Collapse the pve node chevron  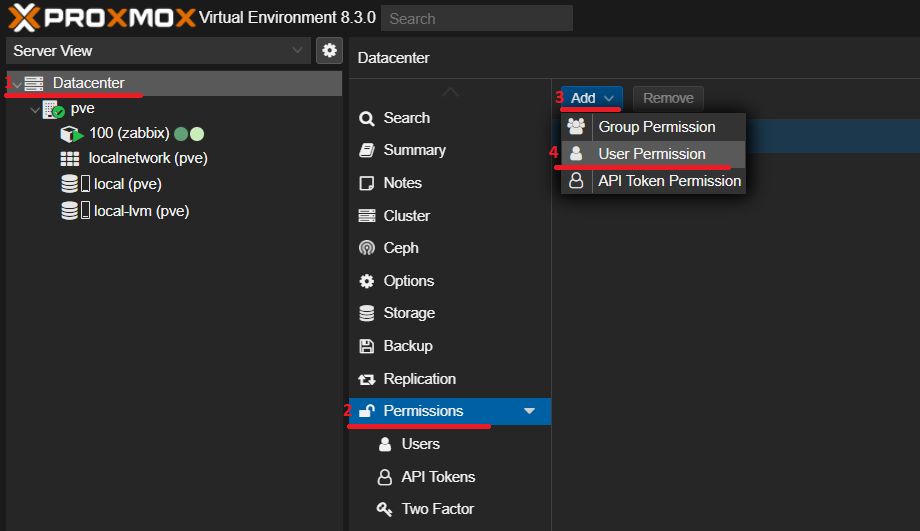35,110
